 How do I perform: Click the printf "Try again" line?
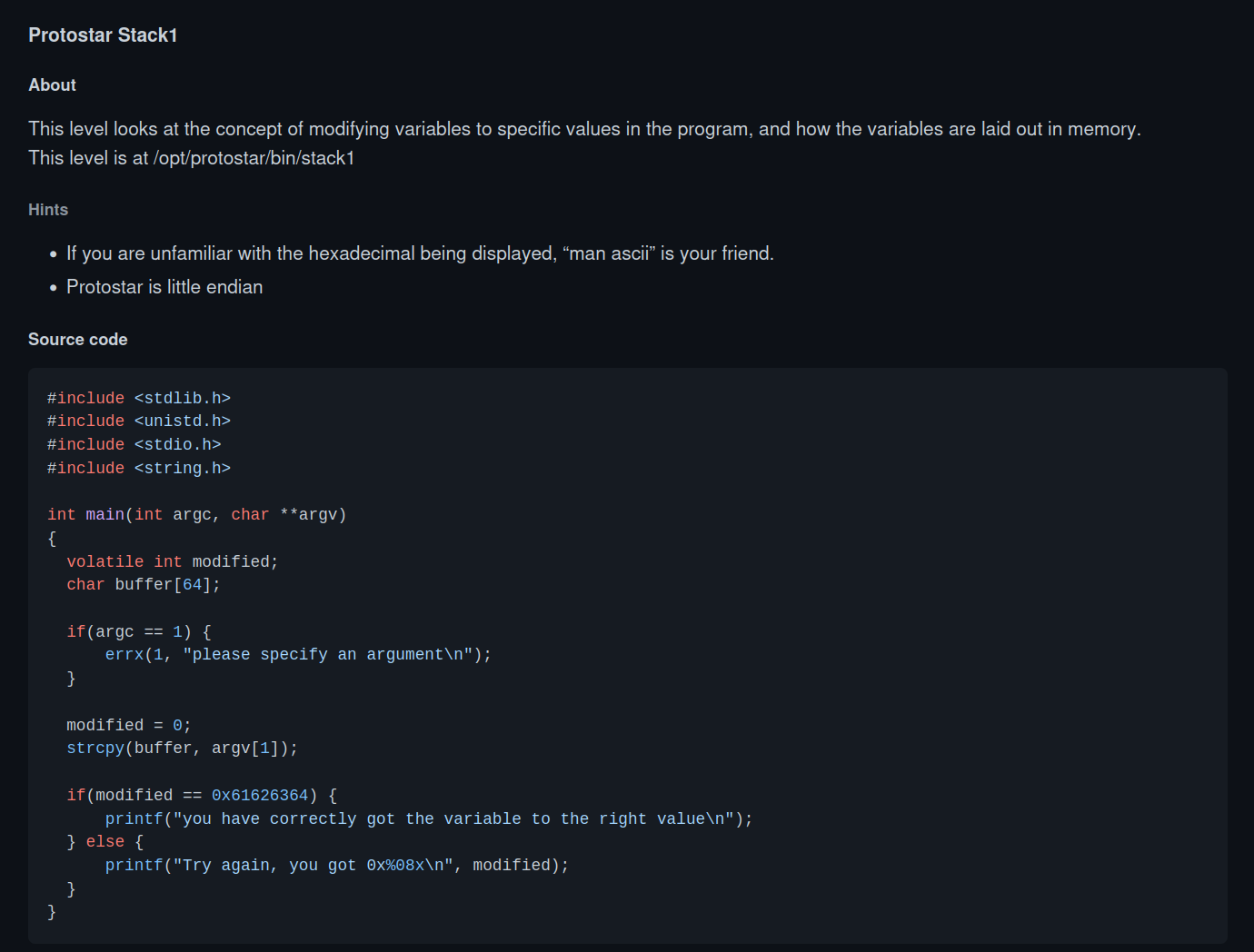(x=337, y=865)
